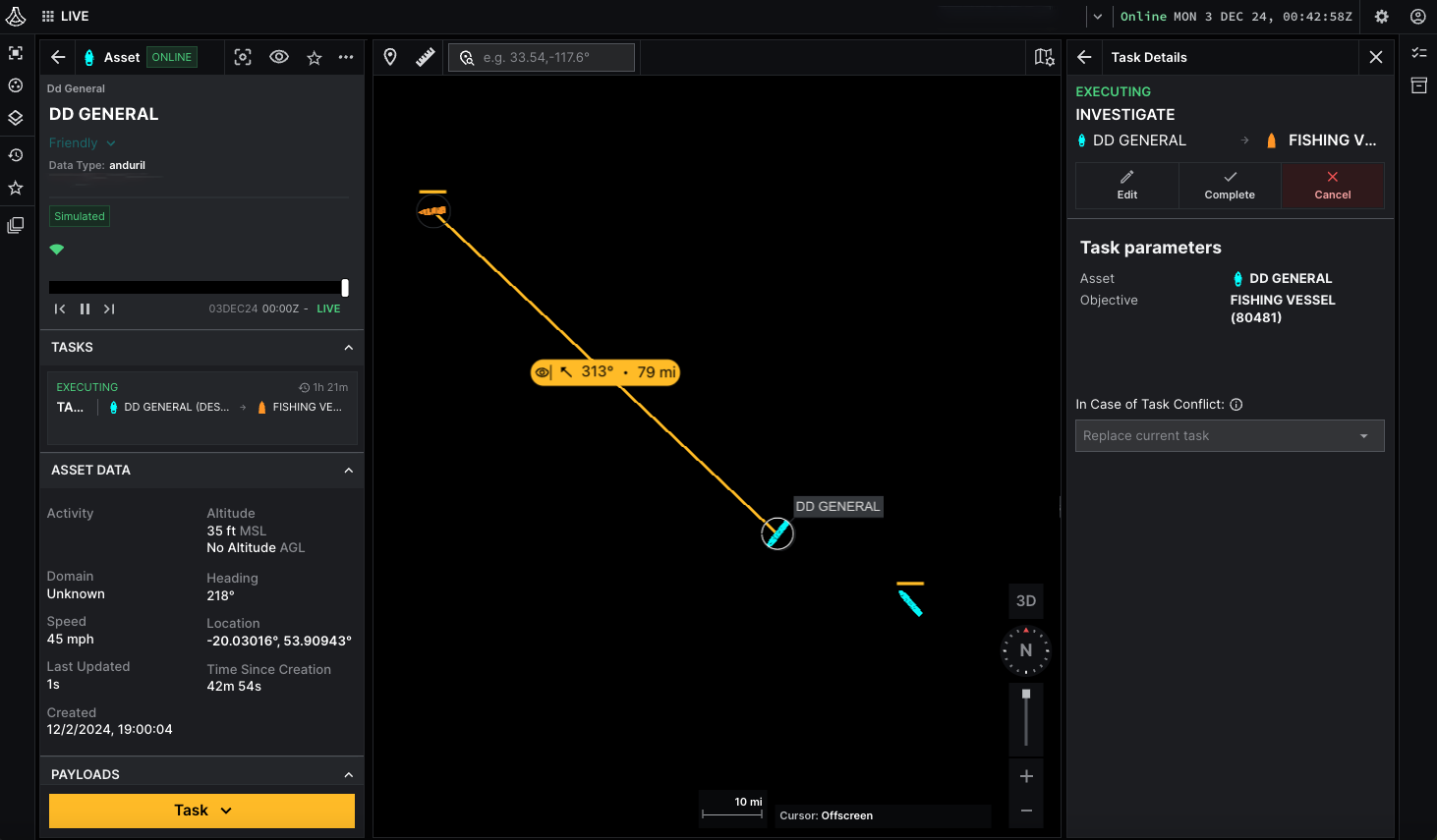Click the compass North reset icon
1437x840 pixels.
click(1026, 650)
